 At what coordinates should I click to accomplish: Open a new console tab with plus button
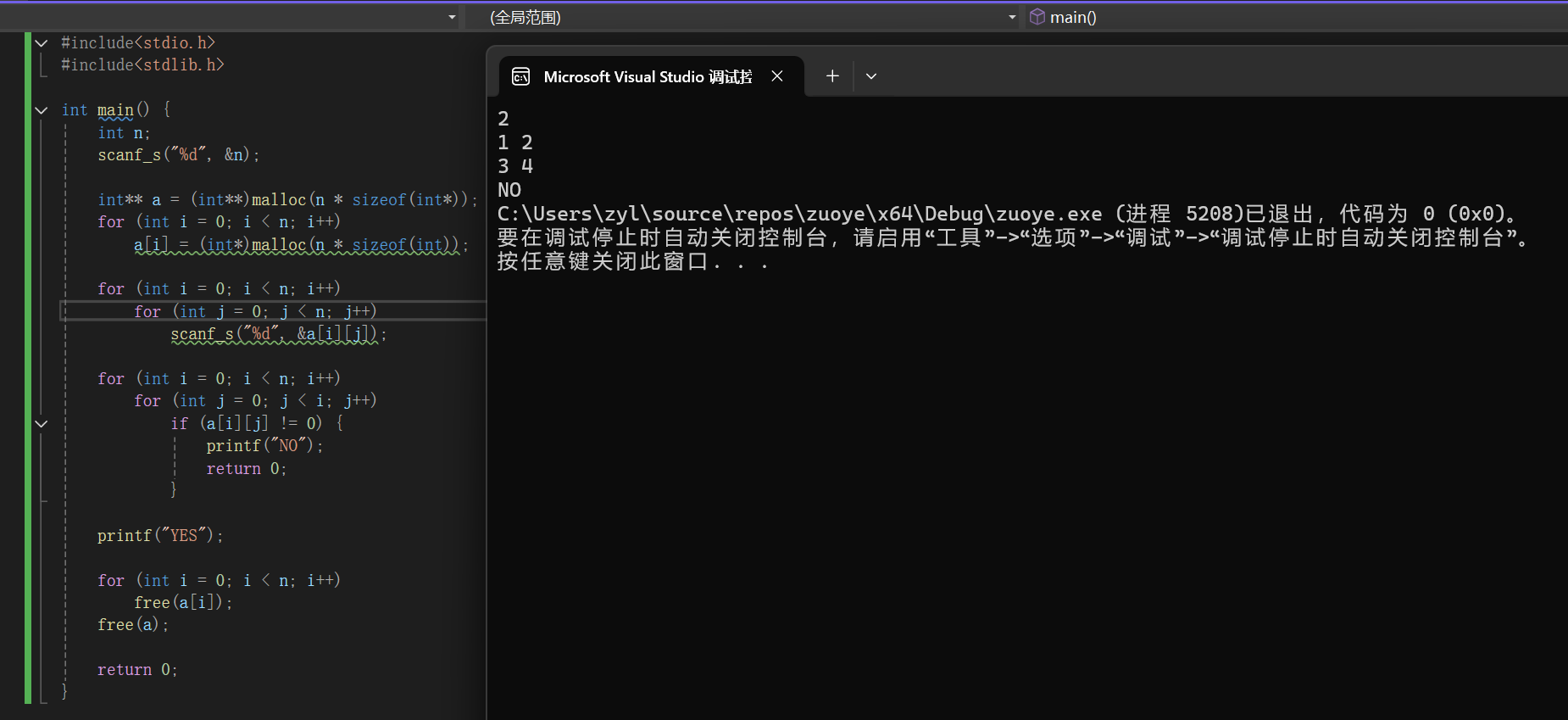pos(832,76)
